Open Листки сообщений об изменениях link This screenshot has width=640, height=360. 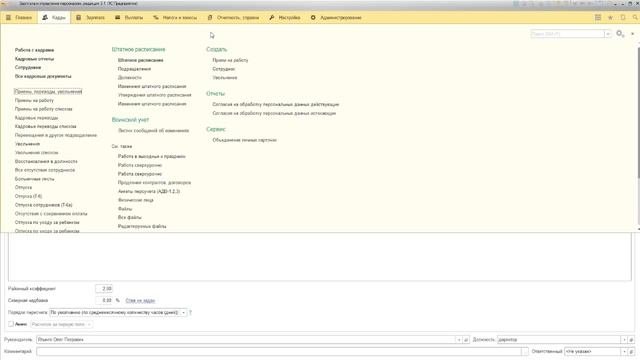pyautogui.click(x=153, y=131)
